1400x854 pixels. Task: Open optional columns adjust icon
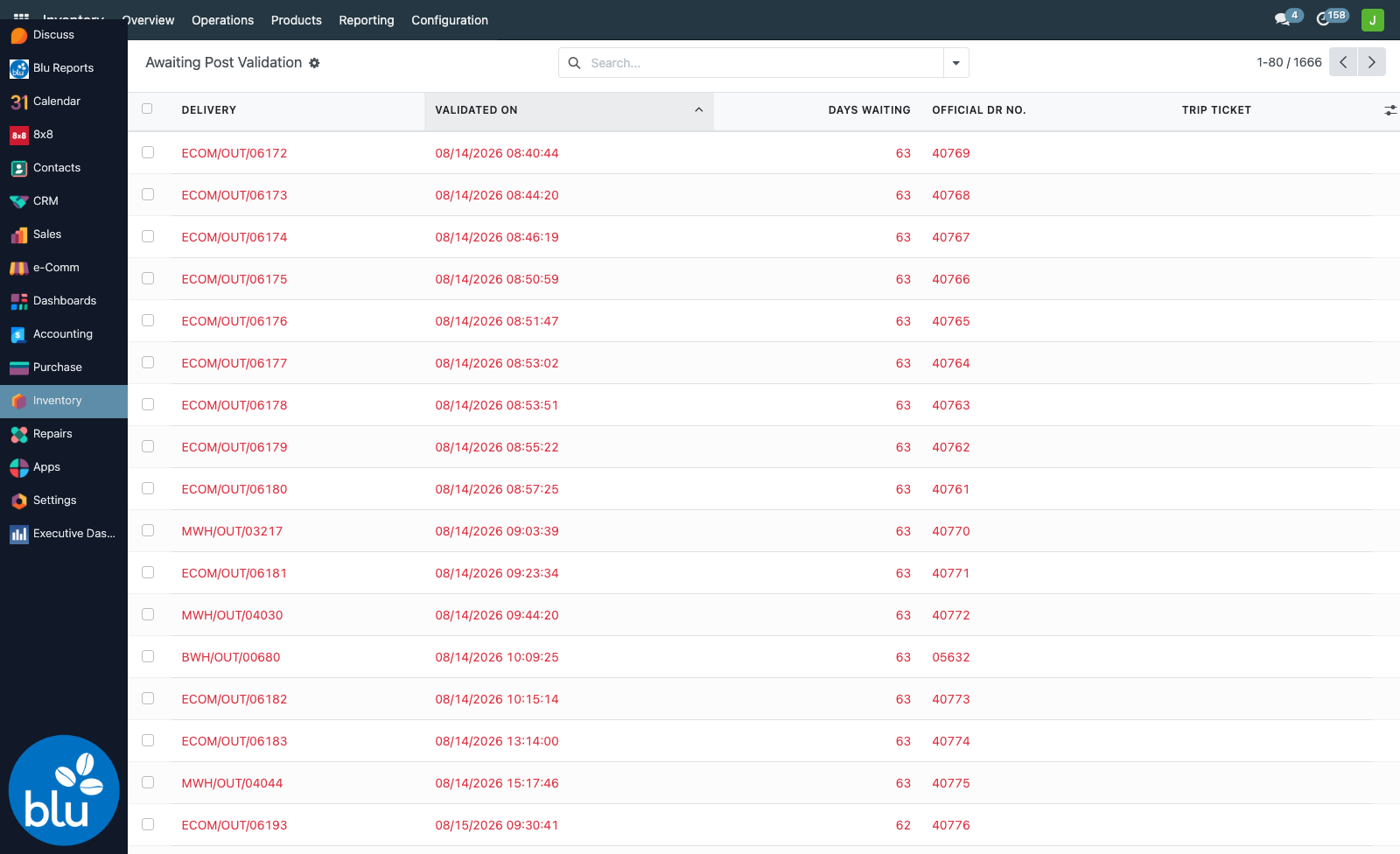pos(1390,110)
